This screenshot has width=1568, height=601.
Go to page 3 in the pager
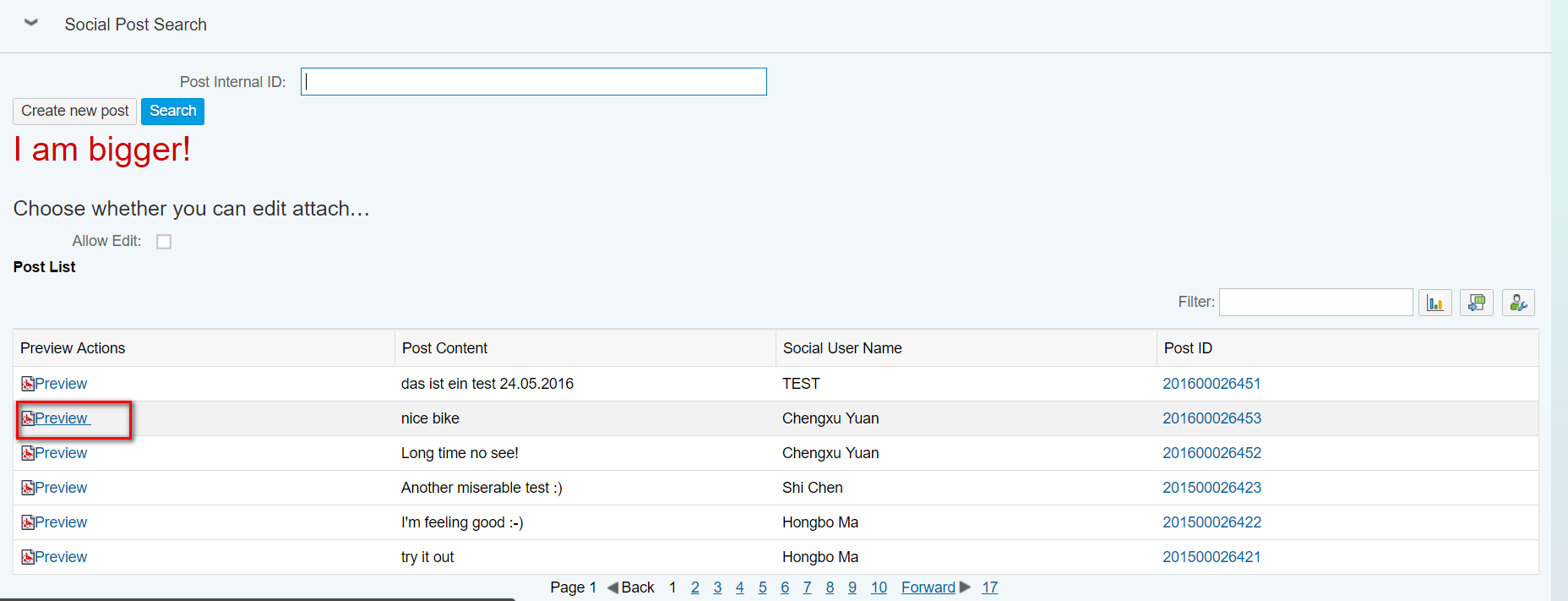coord(717,587)
